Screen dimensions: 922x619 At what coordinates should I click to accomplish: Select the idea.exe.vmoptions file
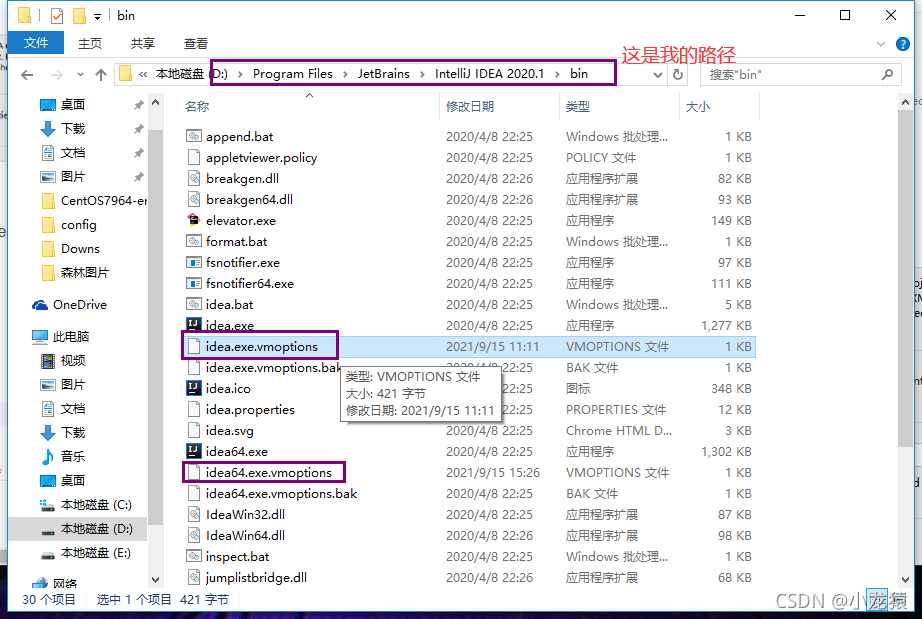pyautogui.click(x=261, y=346)
